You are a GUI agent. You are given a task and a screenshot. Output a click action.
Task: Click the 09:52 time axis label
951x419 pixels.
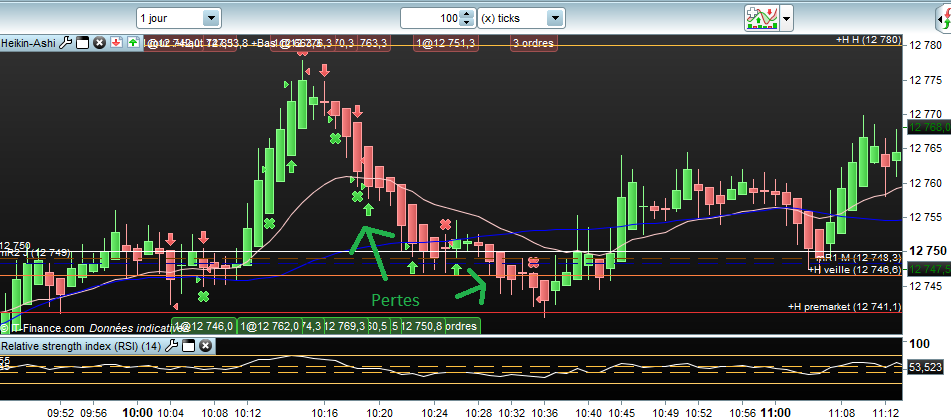(x=61, y=413)
